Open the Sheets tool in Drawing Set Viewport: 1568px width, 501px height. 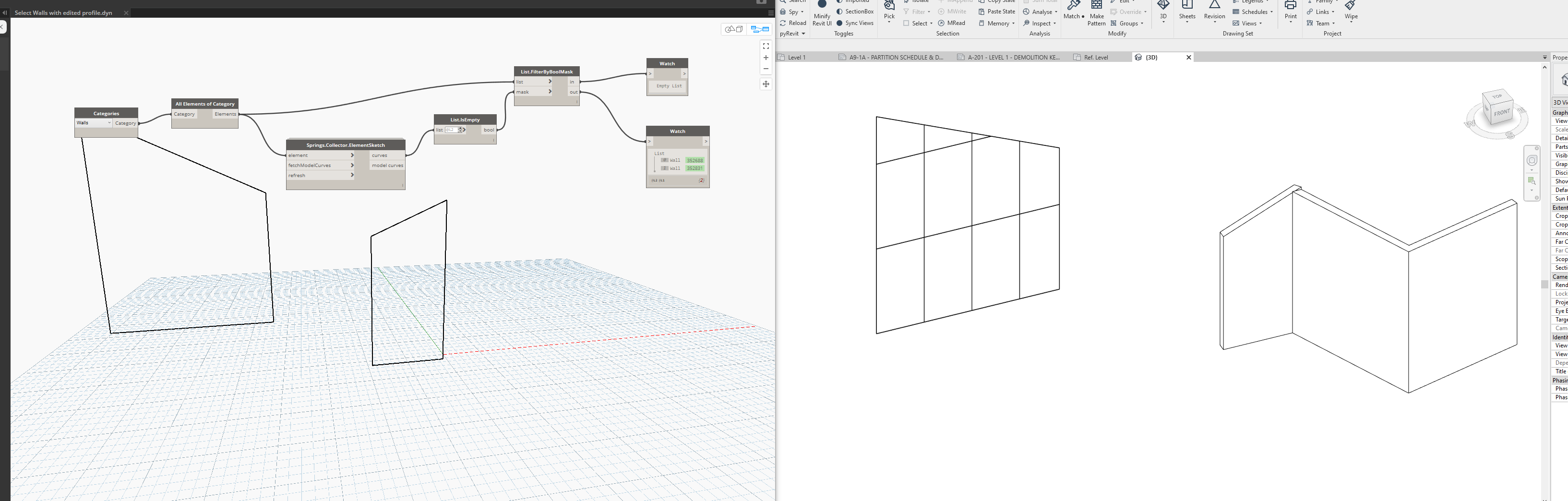[x=1186, y=11]
